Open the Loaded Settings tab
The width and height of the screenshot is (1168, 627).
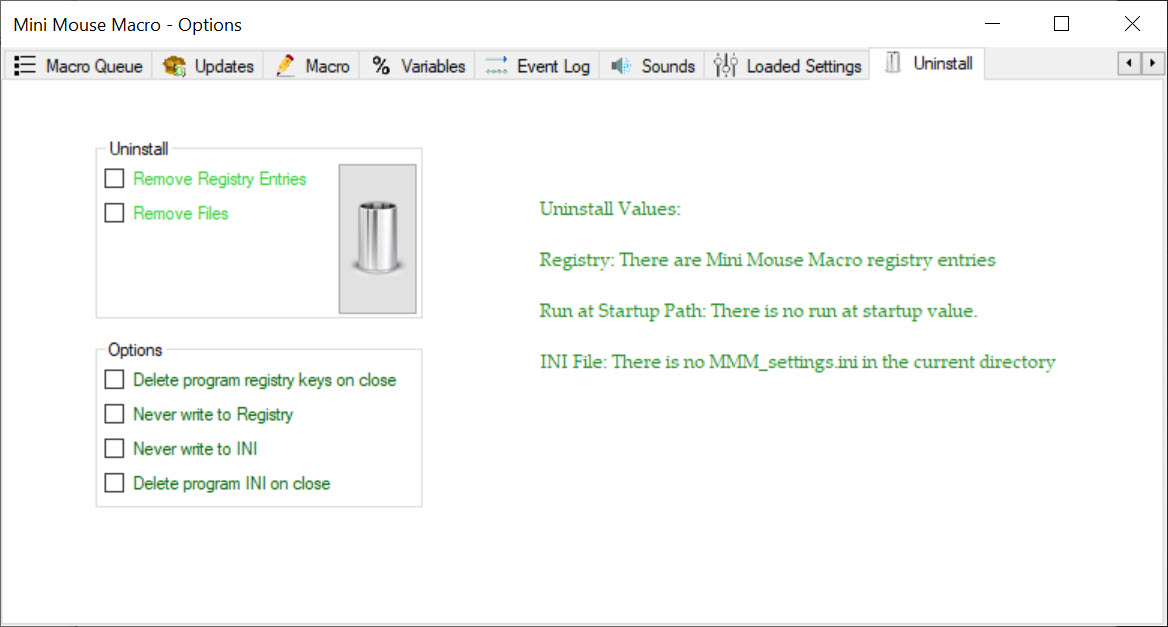point(787,66)
